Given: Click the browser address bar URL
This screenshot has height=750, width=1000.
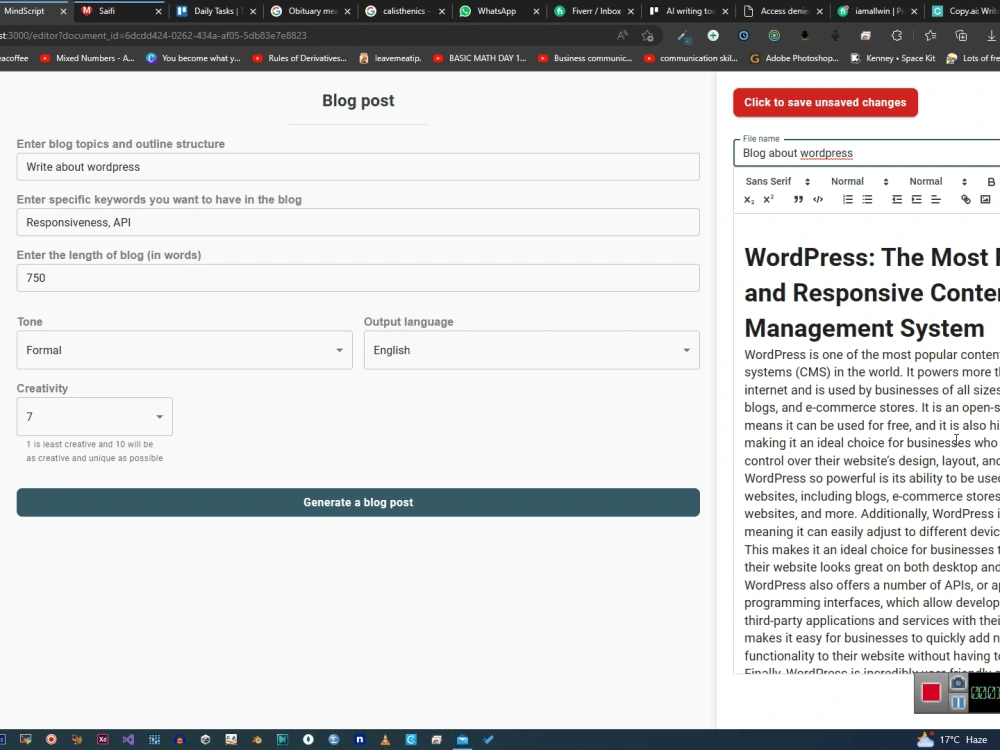Looking at the screenshot, I should tap(154, 36).
